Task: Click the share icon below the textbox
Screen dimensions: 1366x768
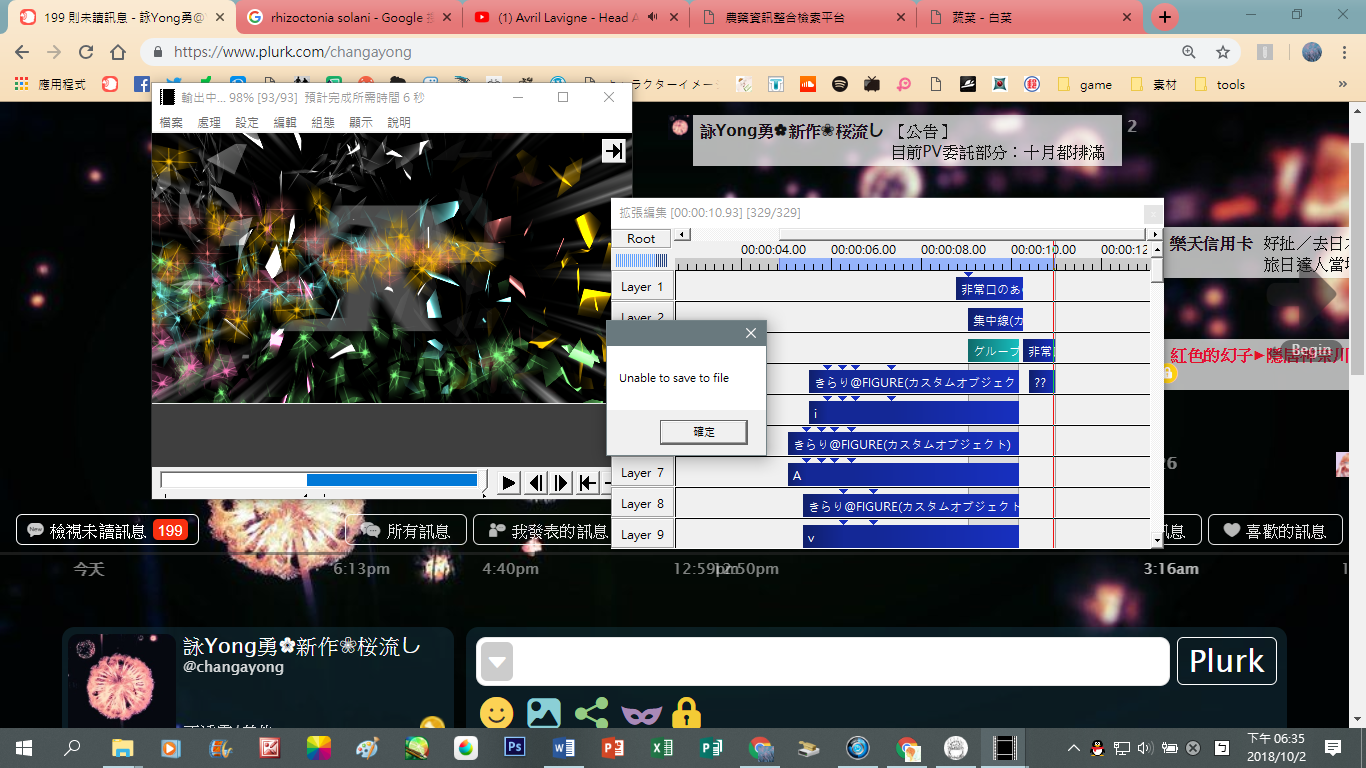Action: tap(592, 712)
